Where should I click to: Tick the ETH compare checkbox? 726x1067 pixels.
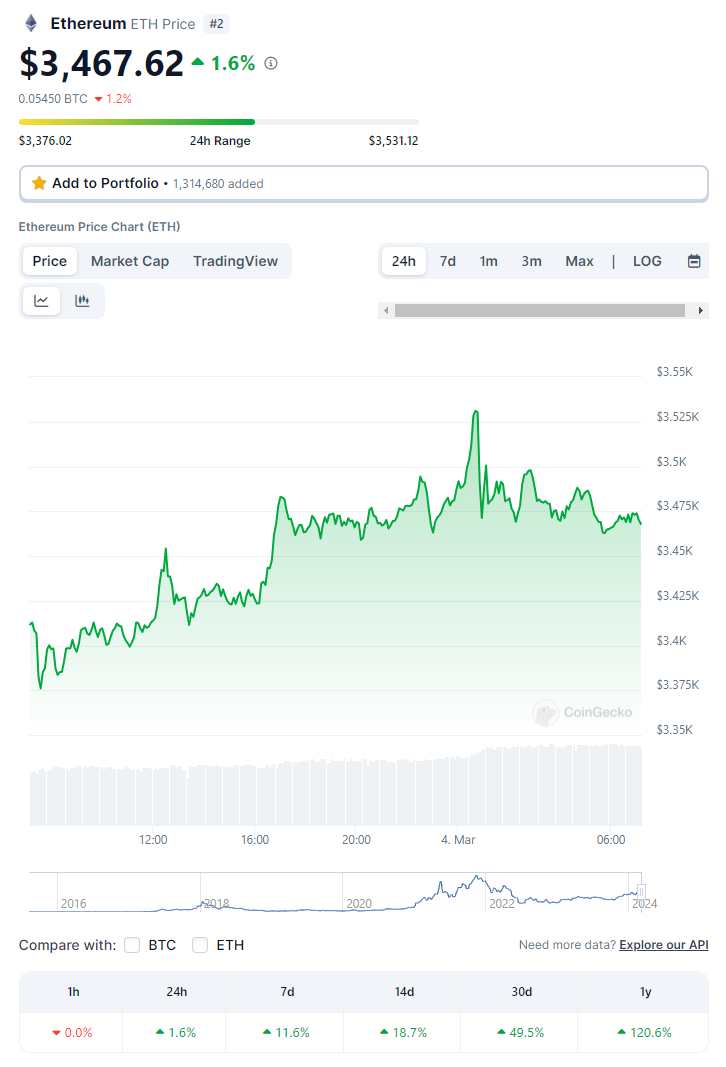pyautogui.click(x=200, y=945)
